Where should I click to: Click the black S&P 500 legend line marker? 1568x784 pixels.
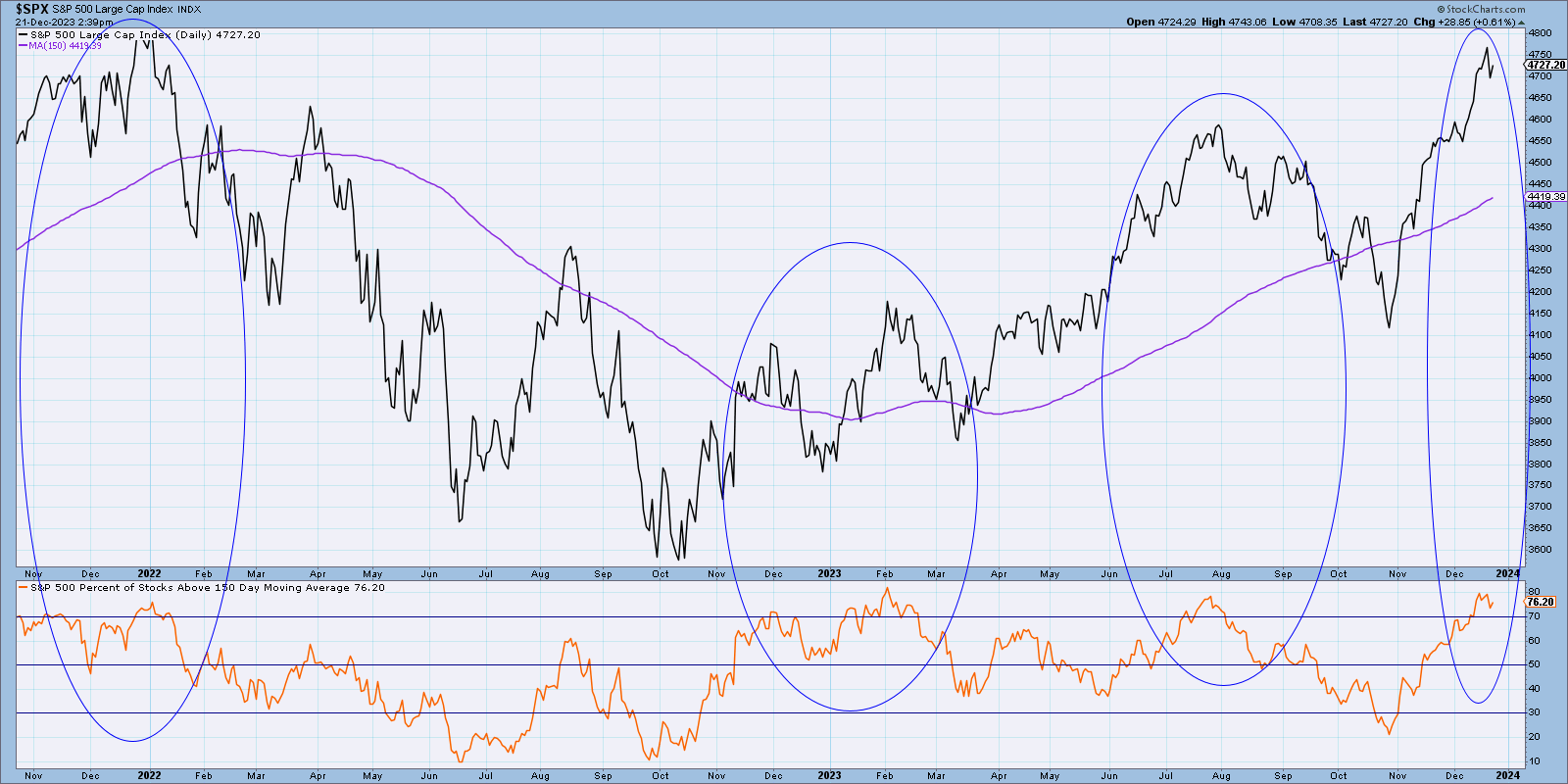click(x=23, y=35)
